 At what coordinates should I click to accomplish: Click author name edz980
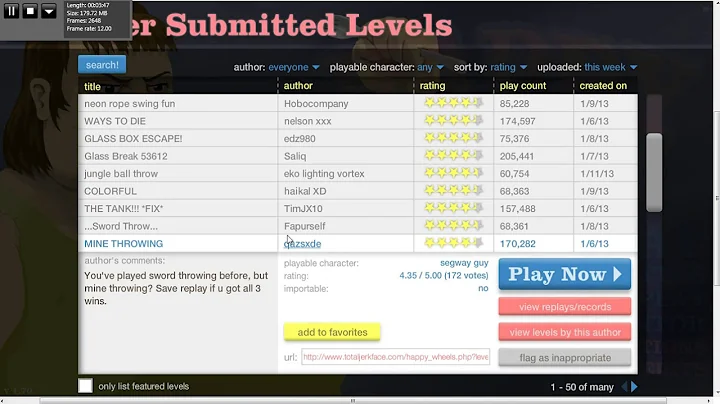tap(300, 139)
